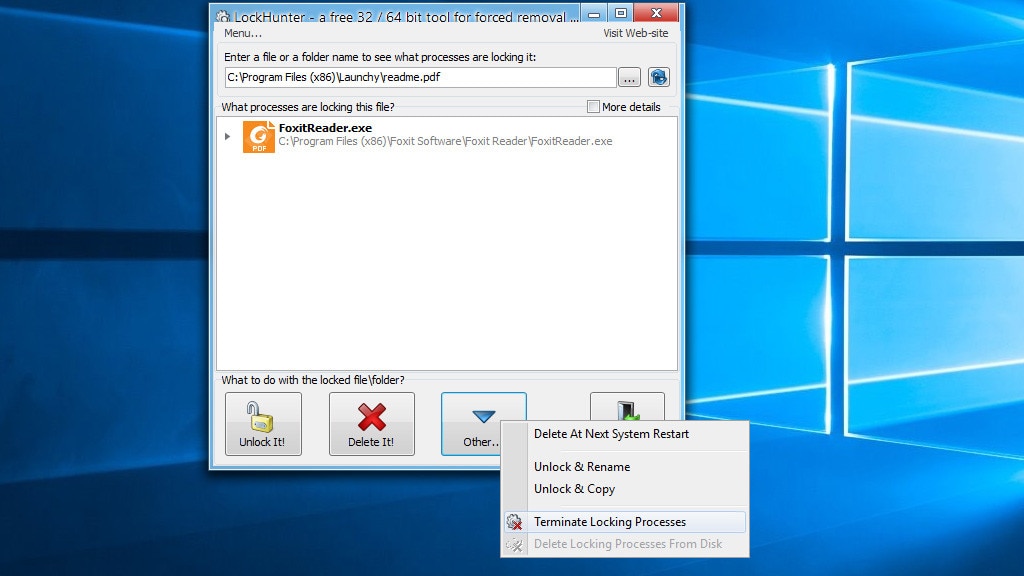Click the Delete It! button

(372, 424)
